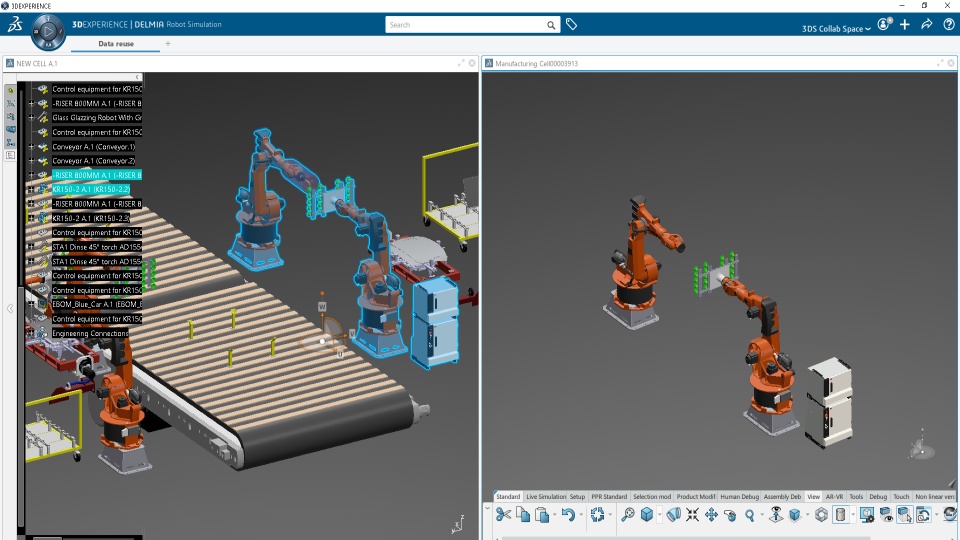Select the blue cube view icon

(x=647, y=515)
